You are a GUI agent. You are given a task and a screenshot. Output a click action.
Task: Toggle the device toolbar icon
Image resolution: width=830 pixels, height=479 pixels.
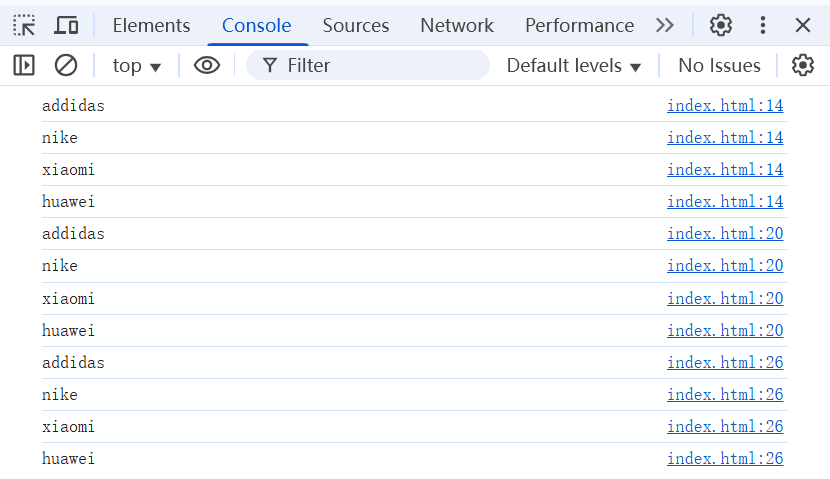coord(66,25)
